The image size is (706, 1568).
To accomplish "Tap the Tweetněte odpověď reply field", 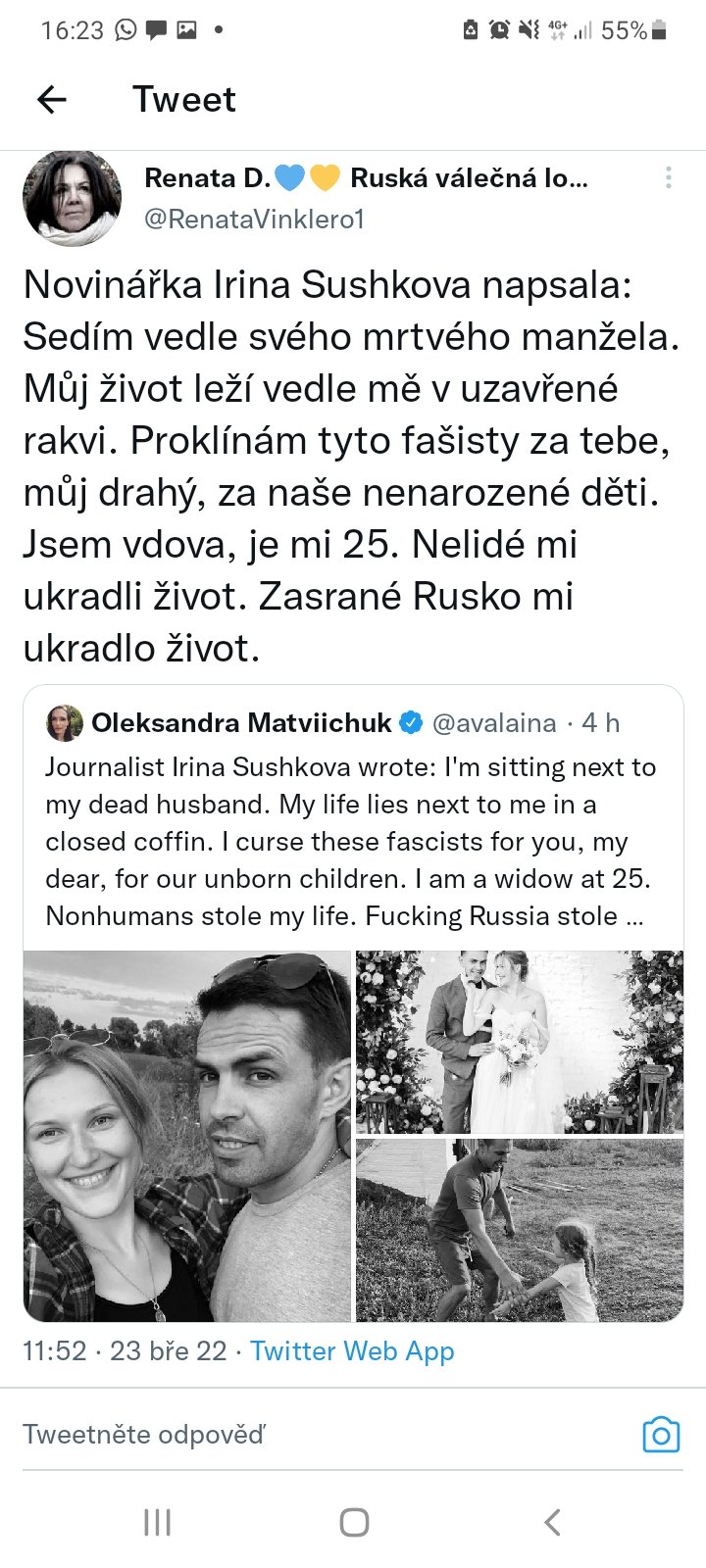I will 294,1435.
